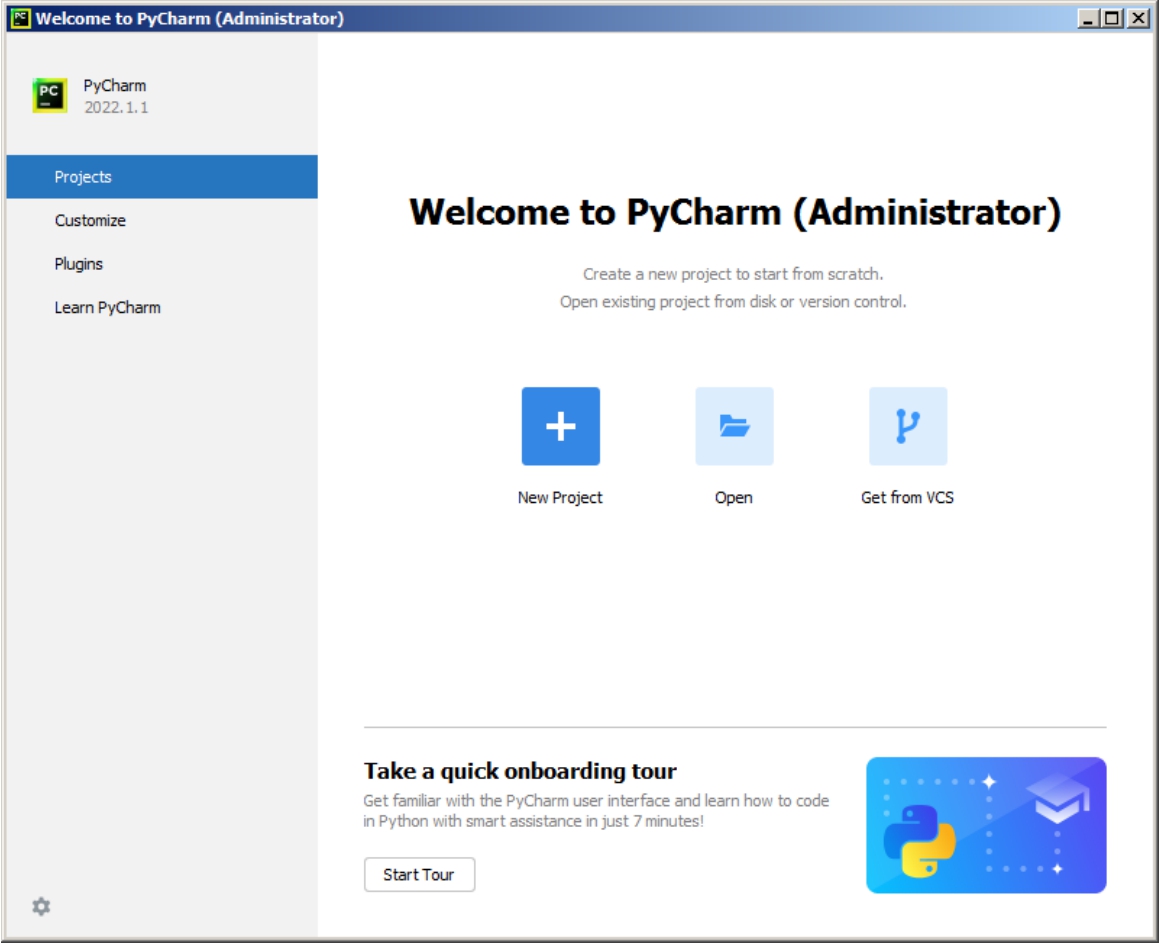Click the Get from VCS text label
The image size is (1159, 943).
point(907,498)
